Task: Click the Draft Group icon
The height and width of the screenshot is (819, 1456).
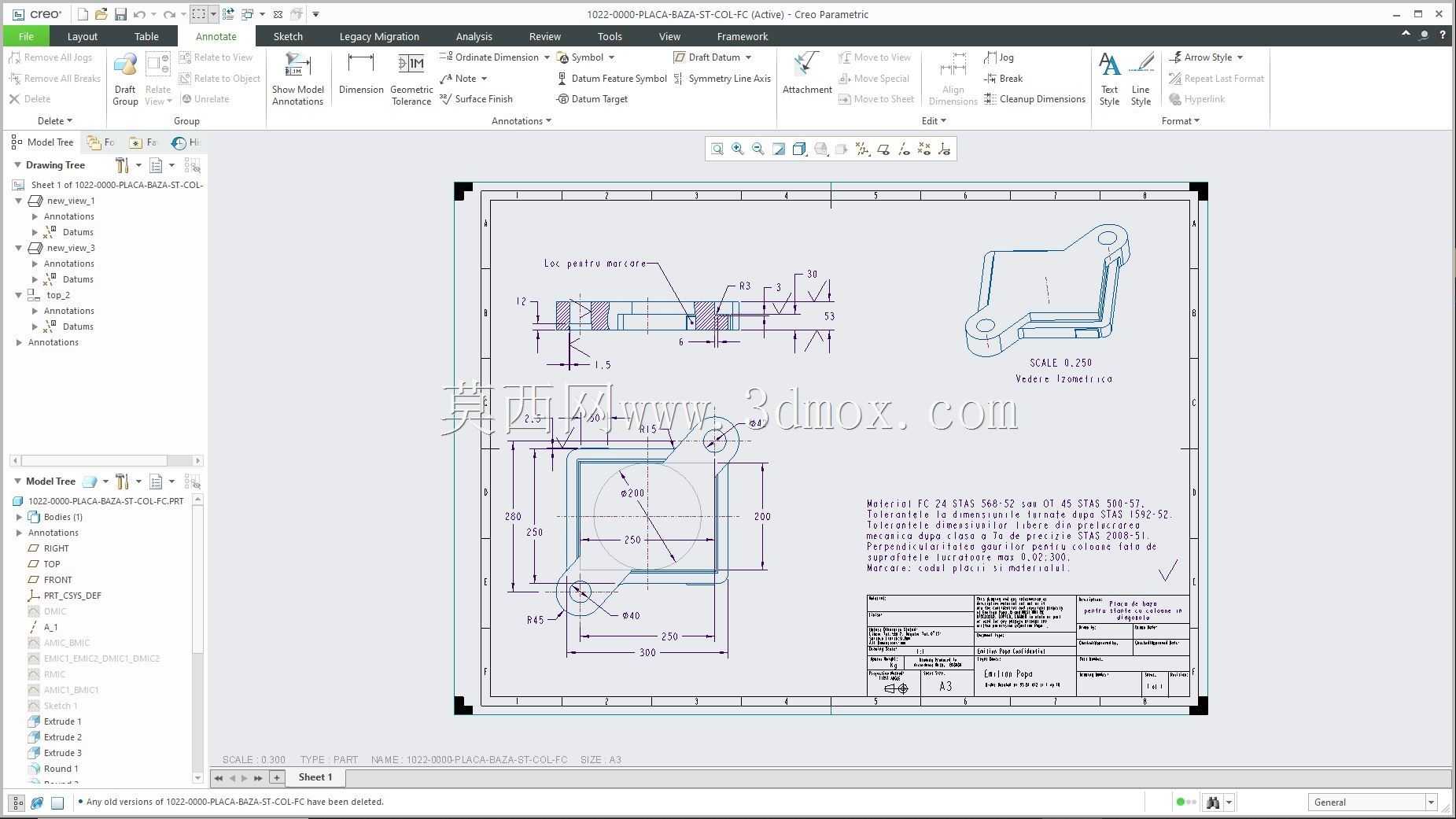Action: (125, 79)
